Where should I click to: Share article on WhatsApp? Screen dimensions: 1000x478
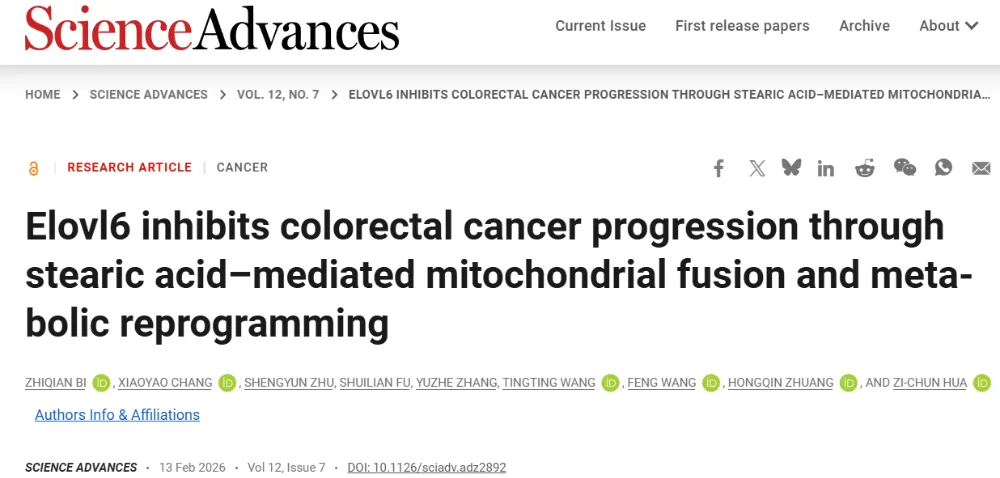coord(943,168)
